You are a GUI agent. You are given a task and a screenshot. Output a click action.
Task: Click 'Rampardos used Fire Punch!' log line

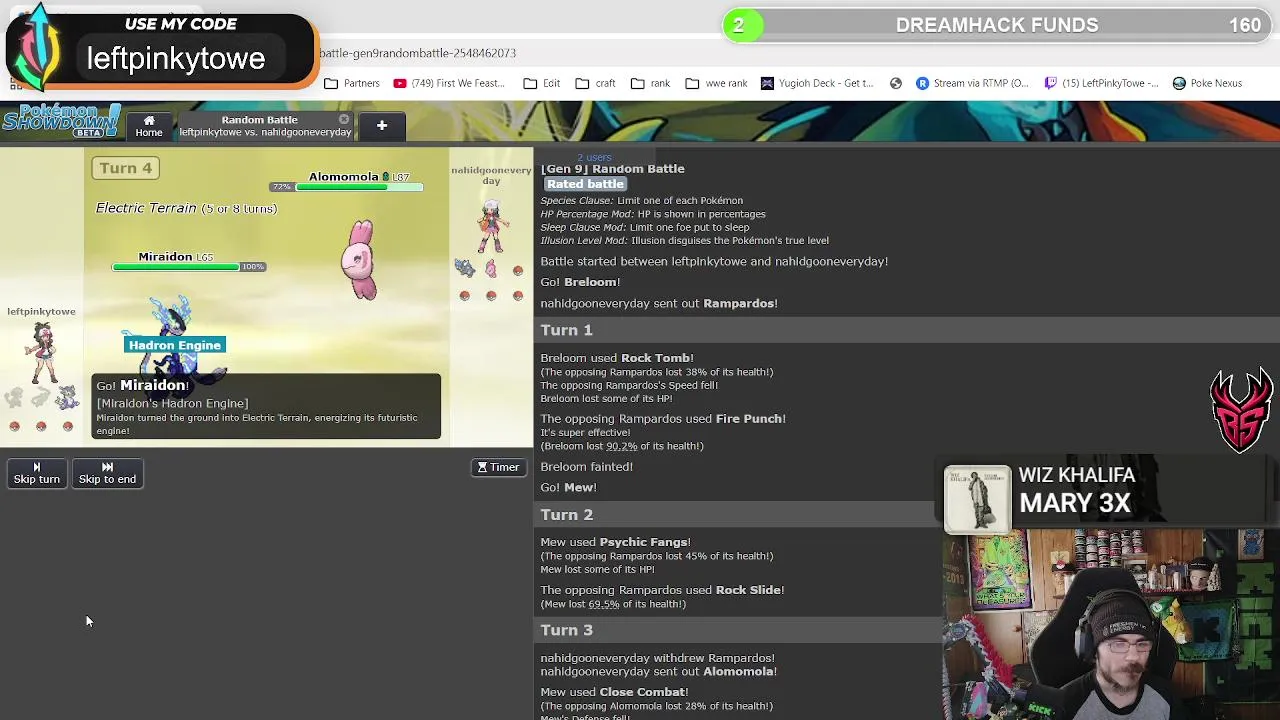pos(663,419)
